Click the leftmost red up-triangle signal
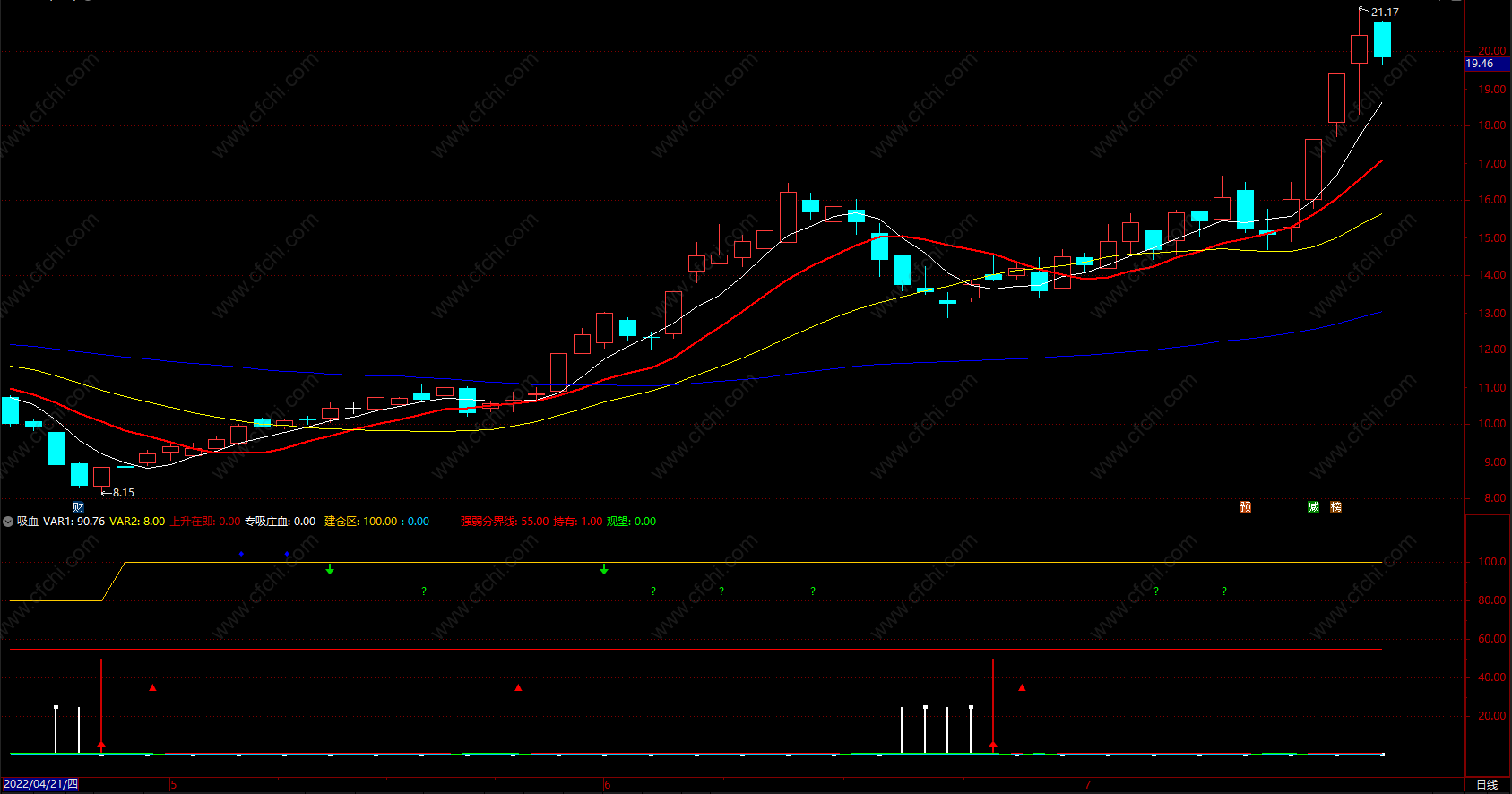The image size is (1512, 794). coord(153,687)
